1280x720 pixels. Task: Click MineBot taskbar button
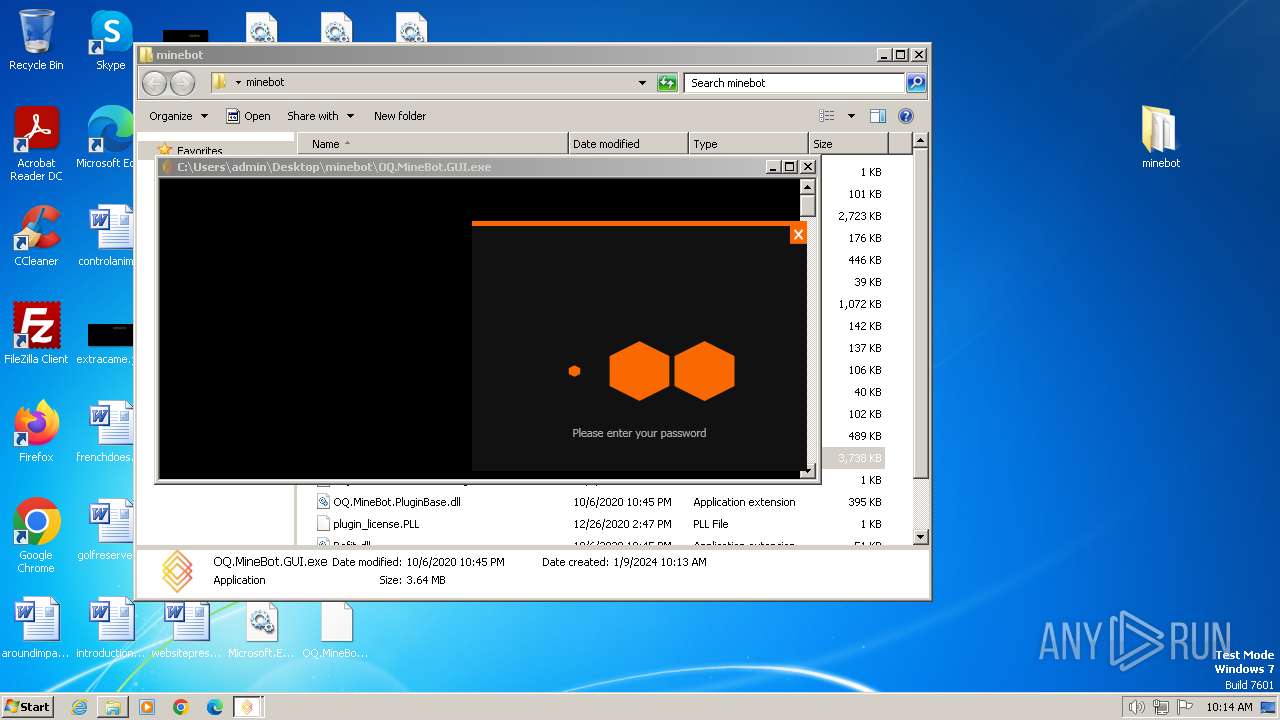click(x=248, y=707)
